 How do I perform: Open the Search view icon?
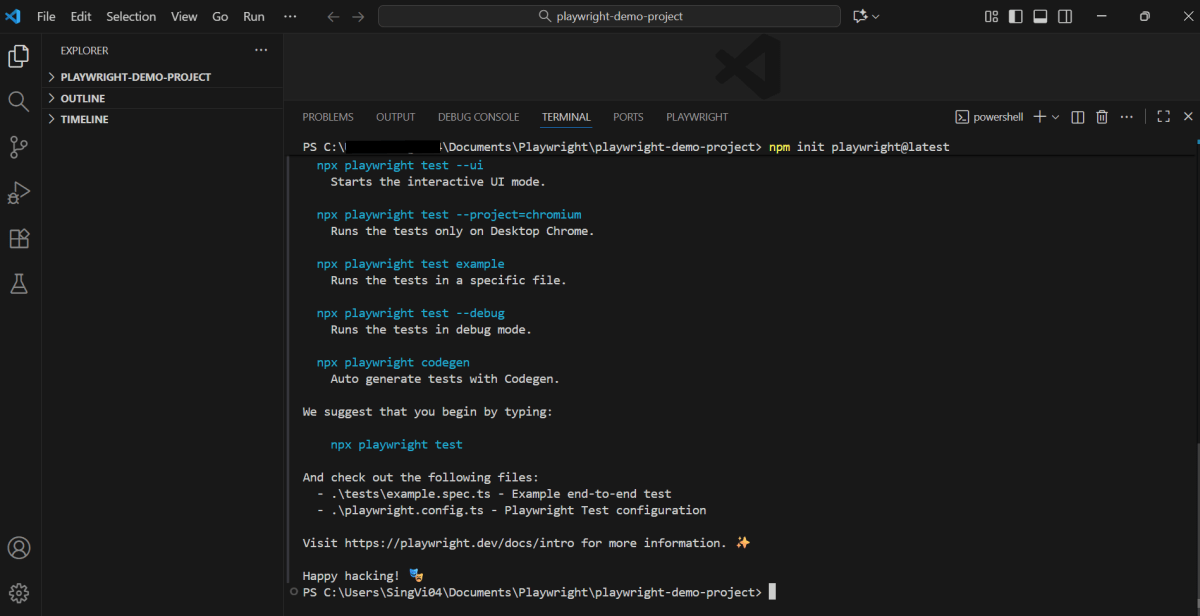(18, 101)
